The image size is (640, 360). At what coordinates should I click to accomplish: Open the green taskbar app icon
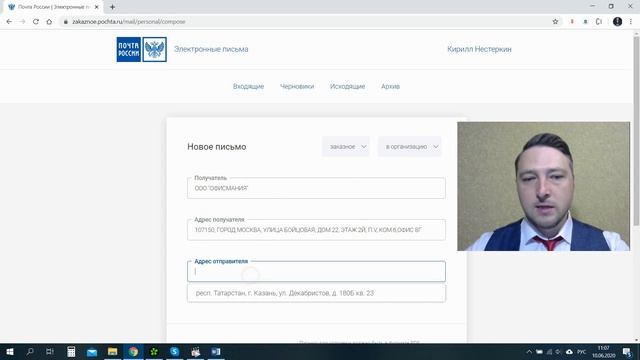point(154,351)
